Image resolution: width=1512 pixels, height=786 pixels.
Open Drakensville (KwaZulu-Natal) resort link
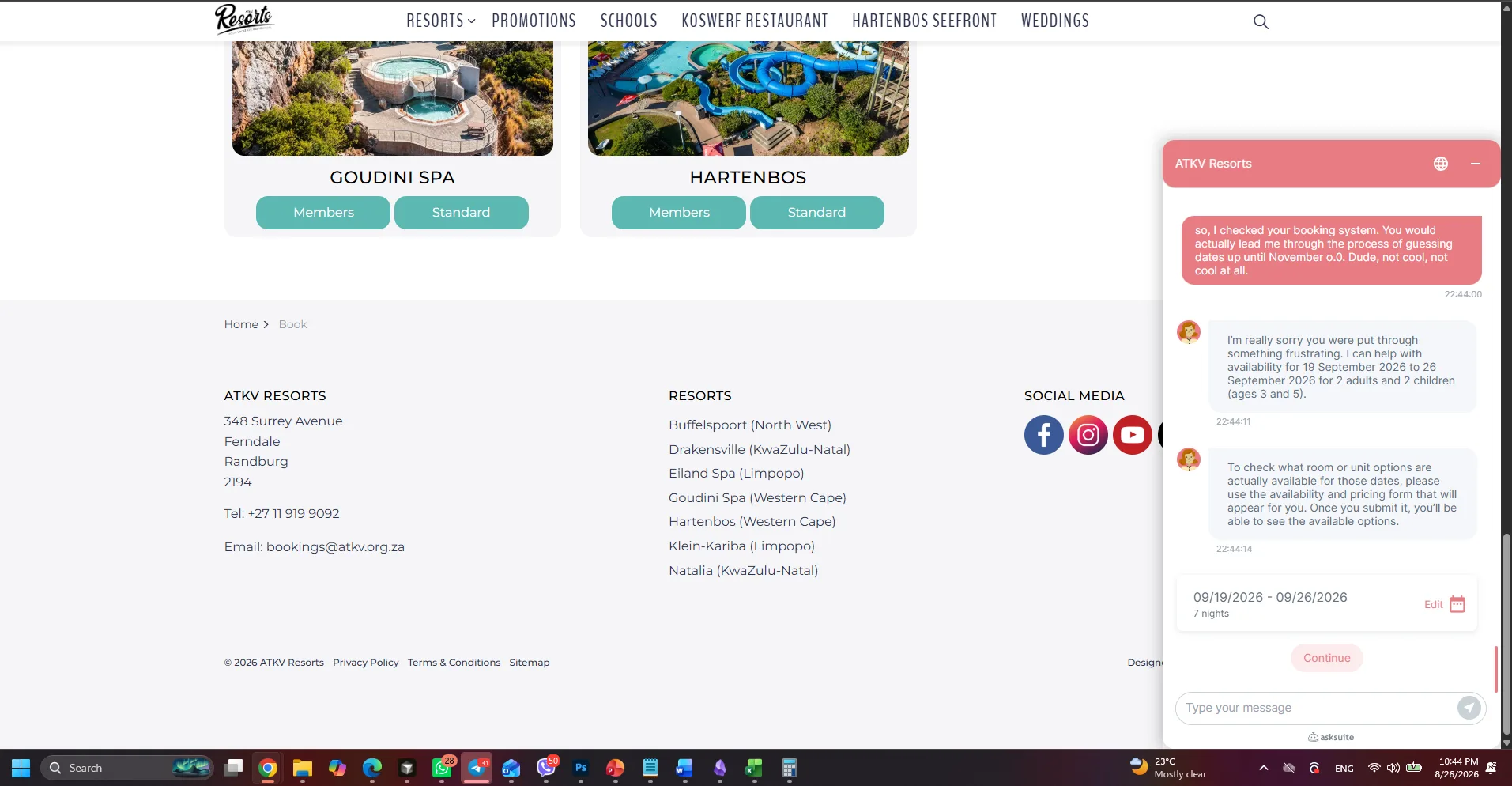(x=760, y=449)
